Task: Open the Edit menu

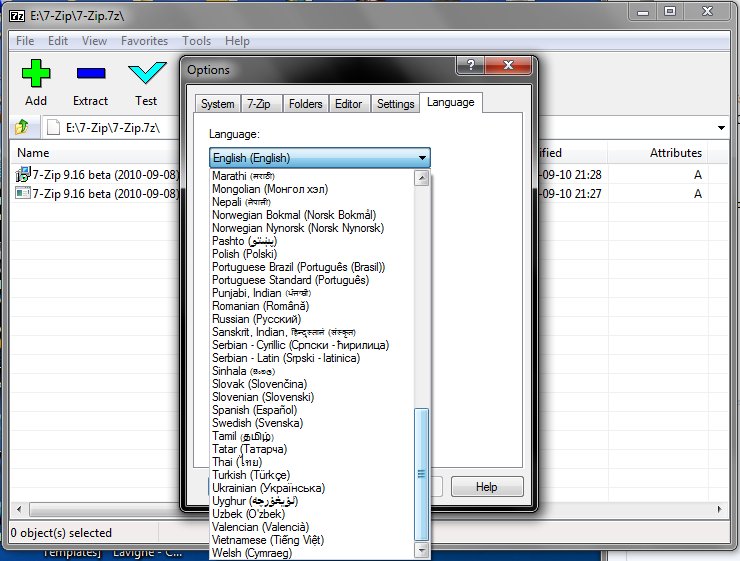Action: 58,41
